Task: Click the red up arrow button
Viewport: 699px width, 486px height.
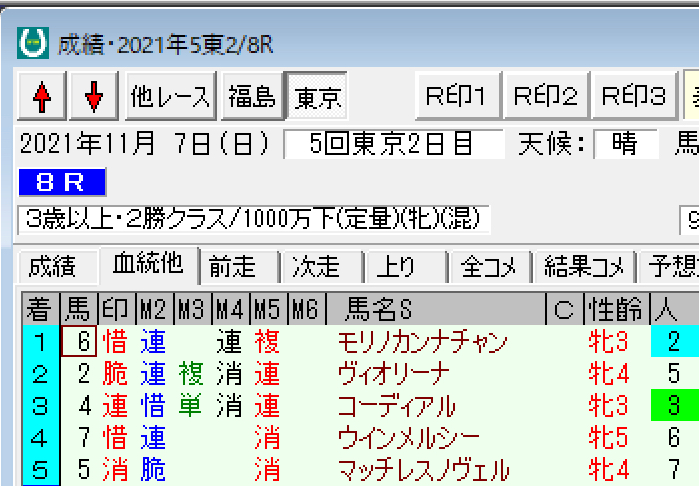Action: point(42,96)
